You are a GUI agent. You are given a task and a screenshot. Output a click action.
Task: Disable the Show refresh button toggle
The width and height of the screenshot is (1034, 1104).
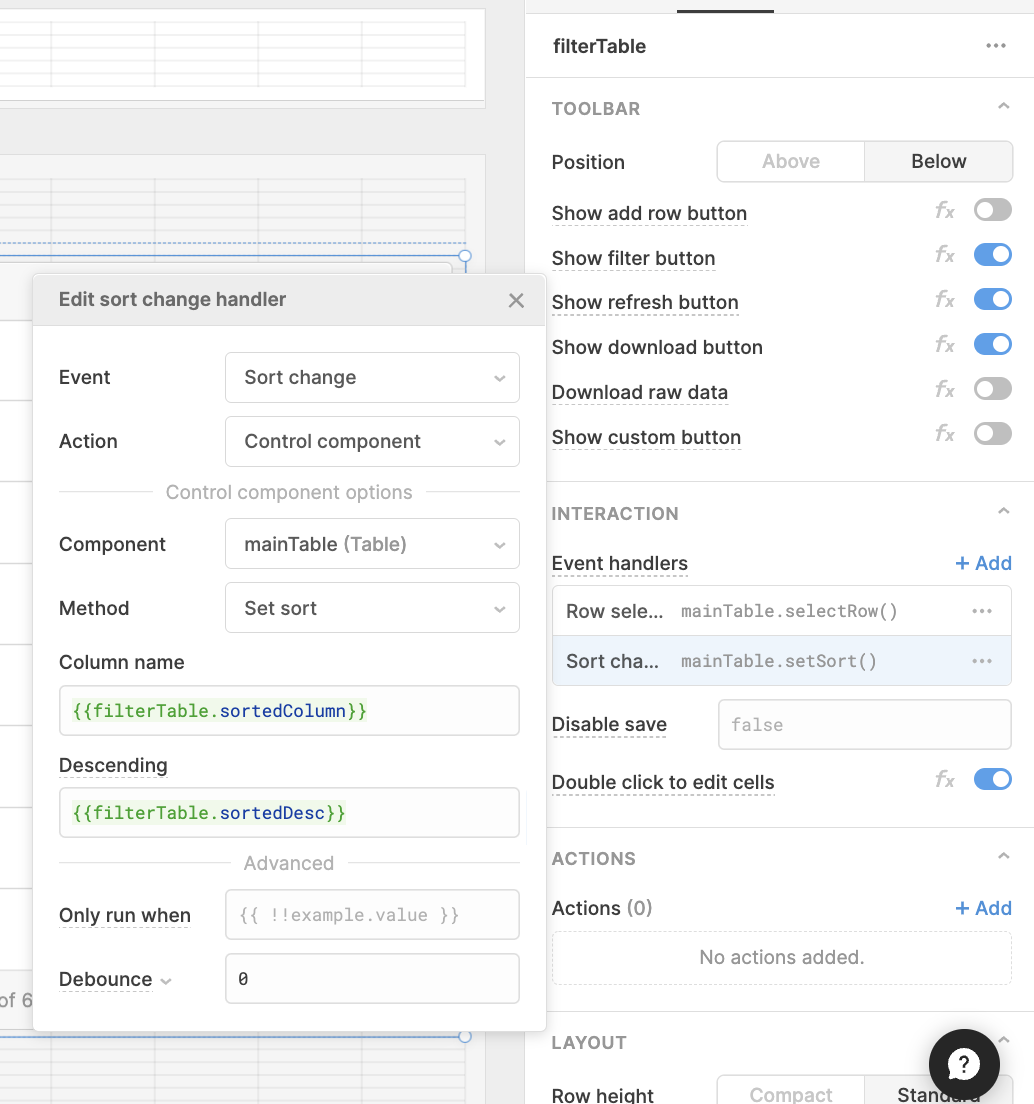pyautogui.click(x=992, y=299)
